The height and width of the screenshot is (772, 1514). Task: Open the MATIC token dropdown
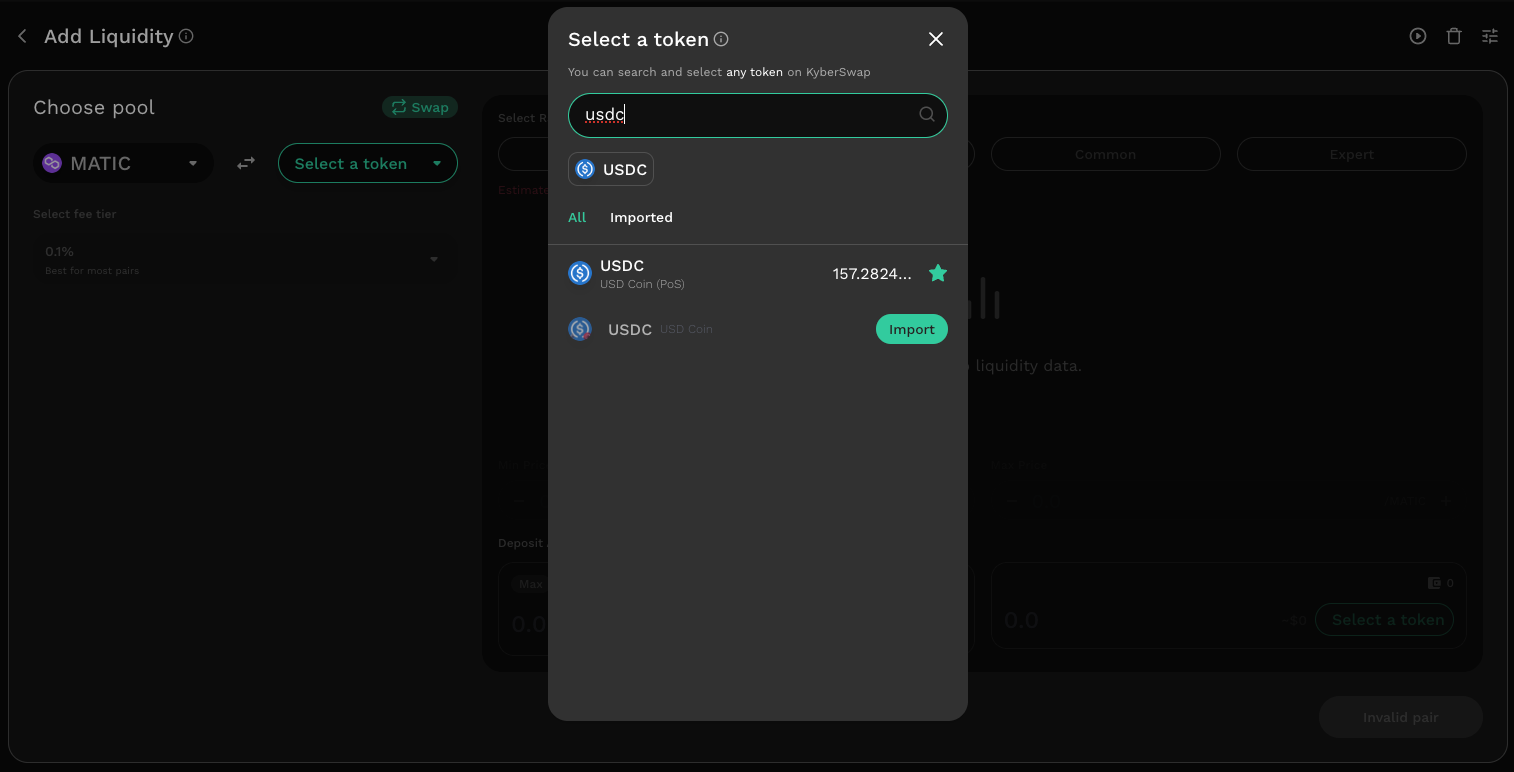[123, 163]
